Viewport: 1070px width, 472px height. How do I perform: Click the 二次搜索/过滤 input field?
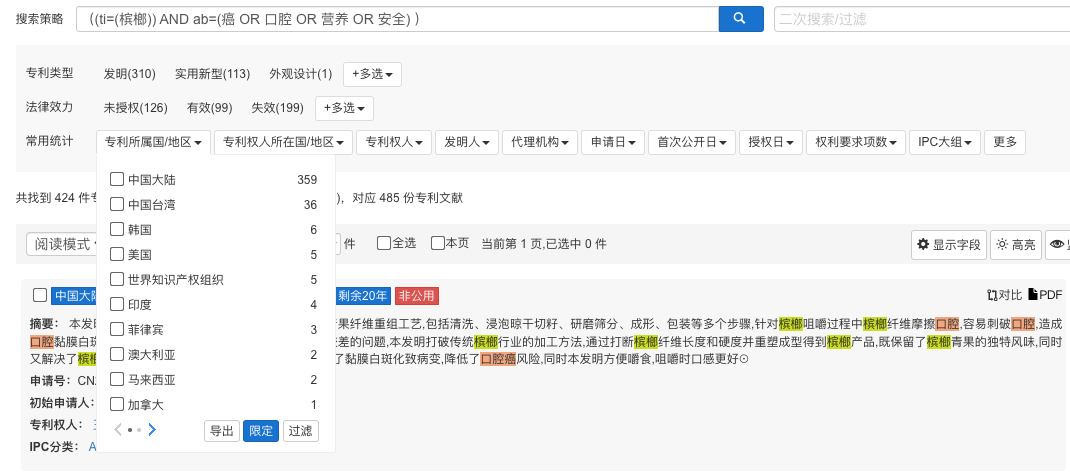(x=920, y=19)
